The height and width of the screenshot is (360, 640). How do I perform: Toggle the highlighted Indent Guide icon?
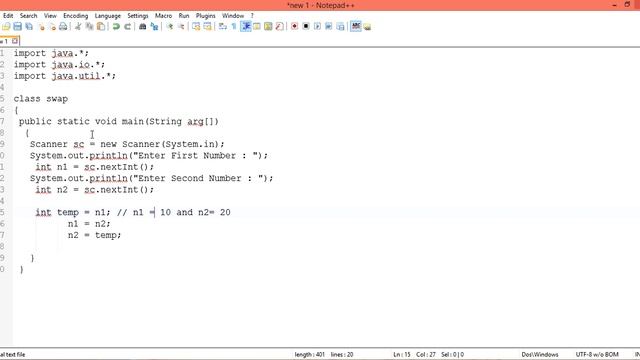246,27
